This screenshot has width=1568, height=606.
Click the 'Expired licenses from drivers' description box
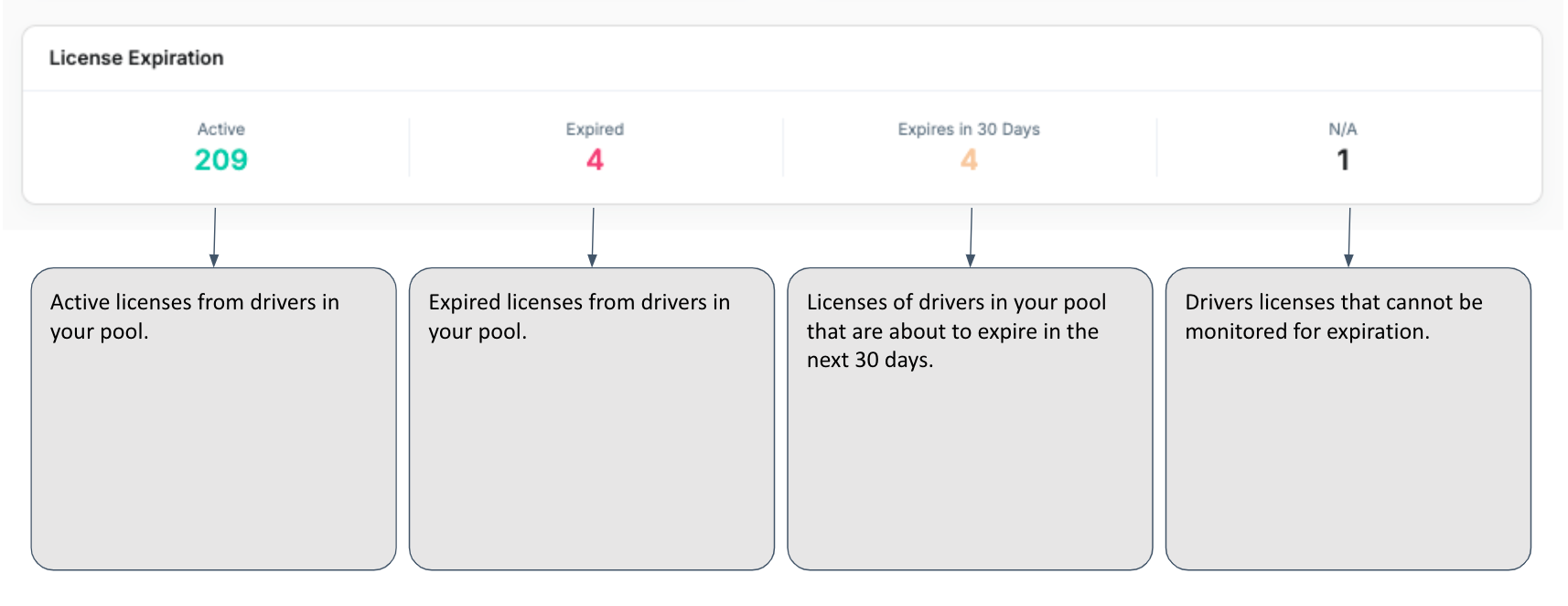[x=591, y=418]
